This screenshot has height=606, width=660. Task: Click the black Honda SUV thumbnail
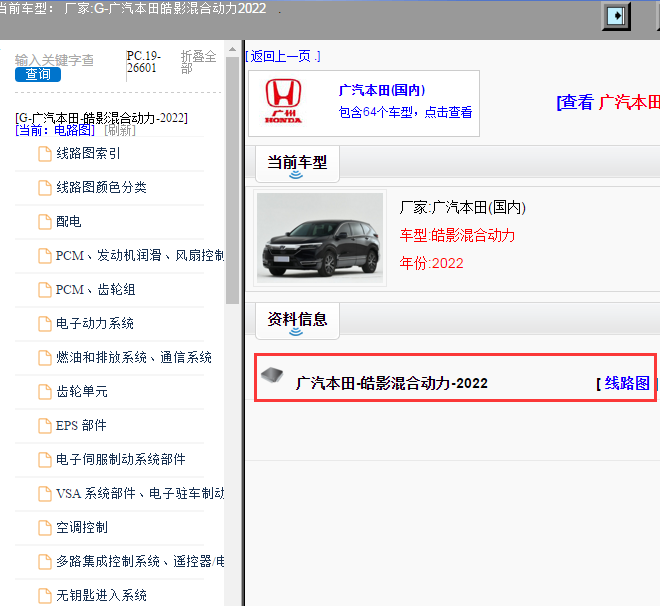[x=320, y=238]
